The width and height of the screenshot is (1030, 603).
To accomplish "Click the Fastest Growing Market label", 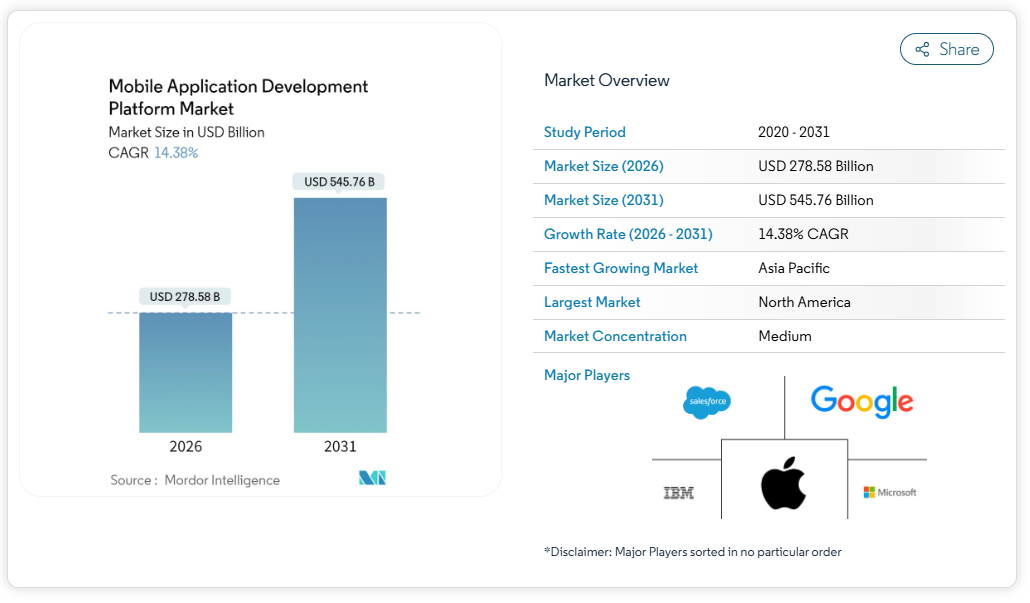I will 621,268.
